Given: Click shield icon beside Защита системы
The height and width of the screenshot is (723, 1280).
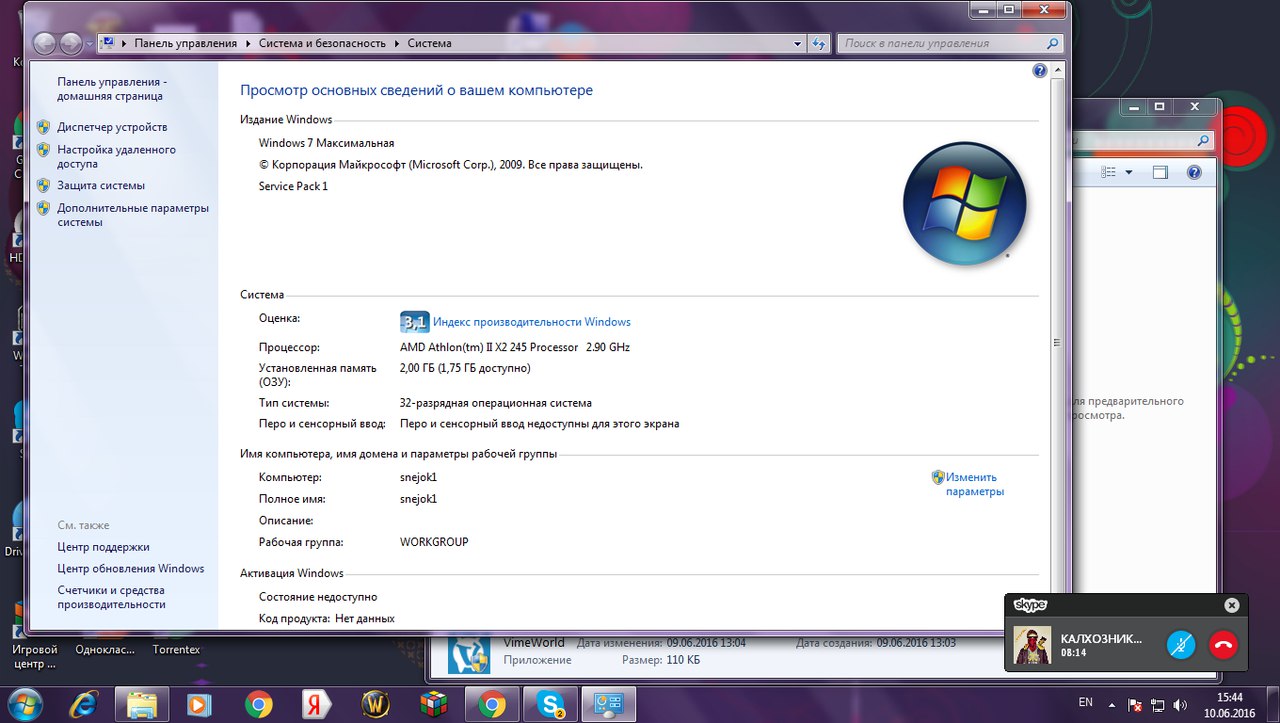Looking at the screenshot, I should 43,185.
